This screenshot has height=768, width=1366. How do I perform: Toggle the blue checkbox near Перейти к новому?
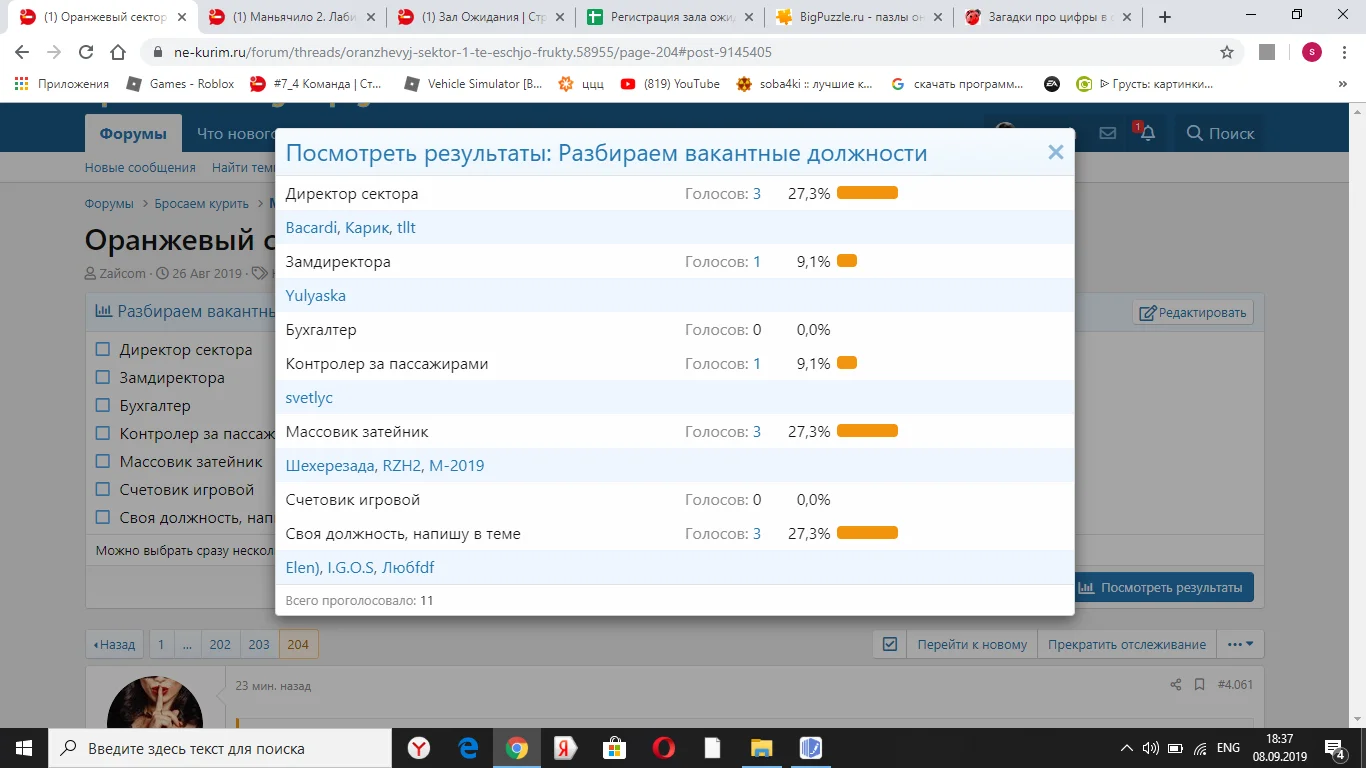[x=890, y=644]
